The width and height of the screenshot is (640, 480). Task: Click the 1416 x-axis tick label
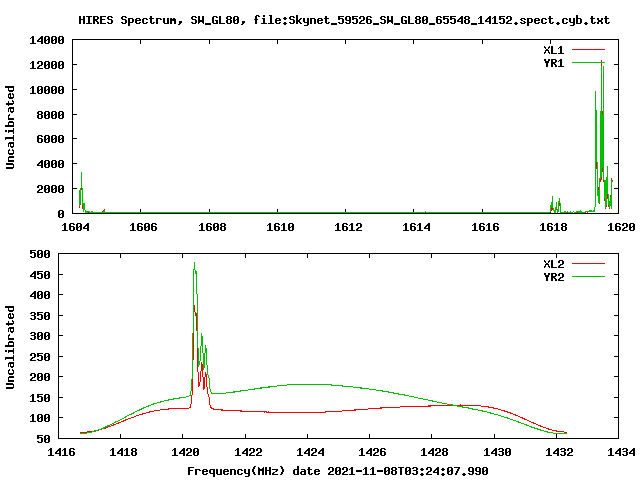[x=61, y=452]
